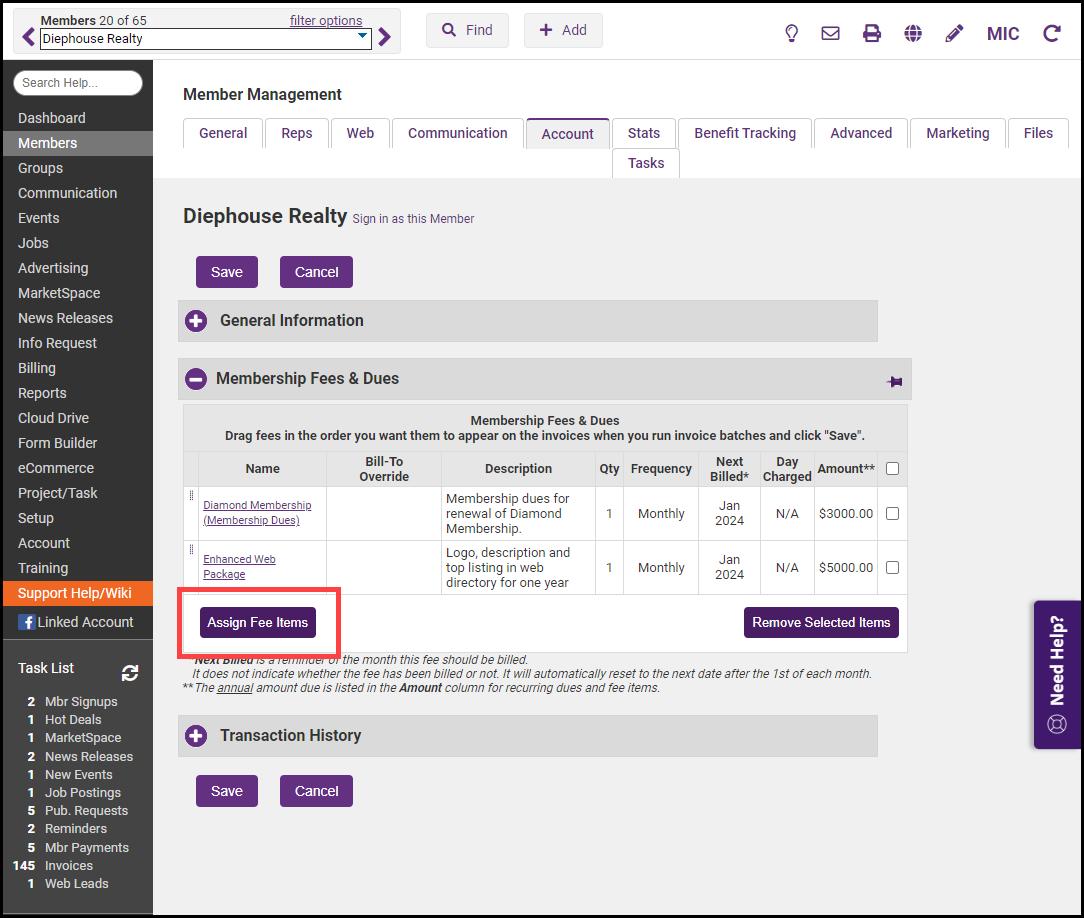Open the envelope email icon
1084x918 pixels.
(x=830, y=33)
